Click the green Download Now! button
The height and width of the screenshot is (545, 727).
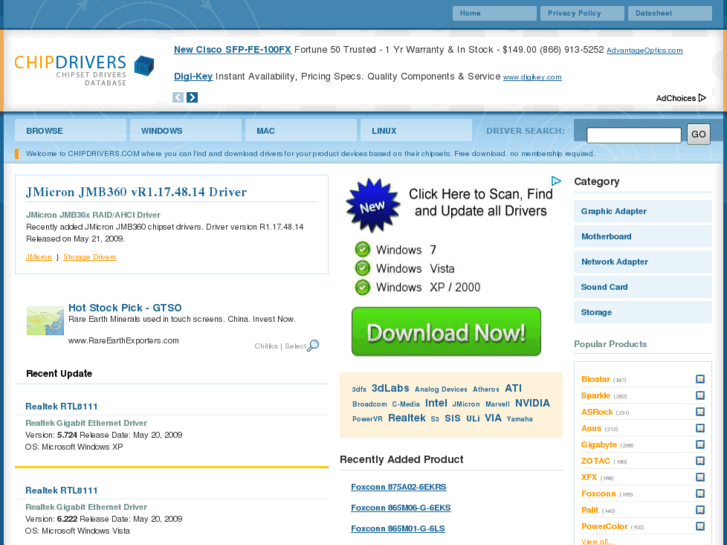pos(446,332)
